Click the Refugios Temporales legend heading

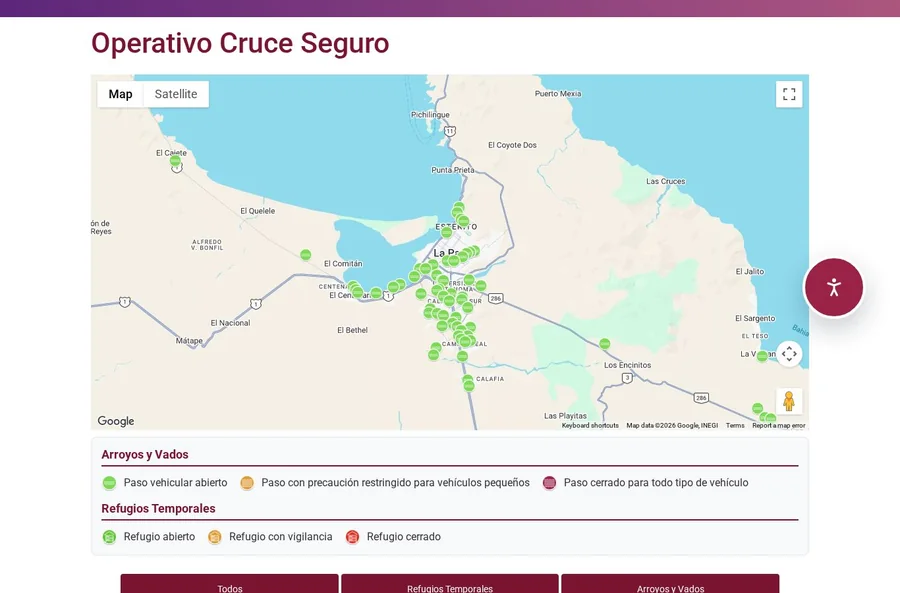158,509
